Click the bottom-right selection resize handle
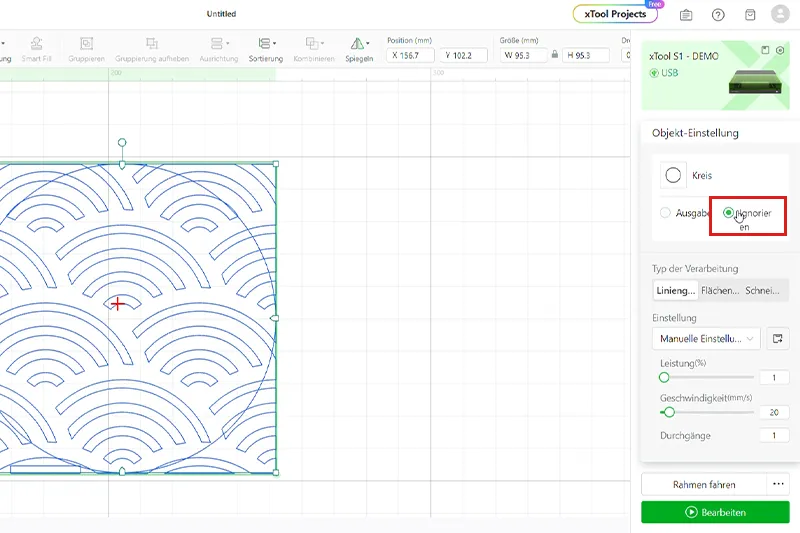 pyautogui.click(x=276, y=473)
